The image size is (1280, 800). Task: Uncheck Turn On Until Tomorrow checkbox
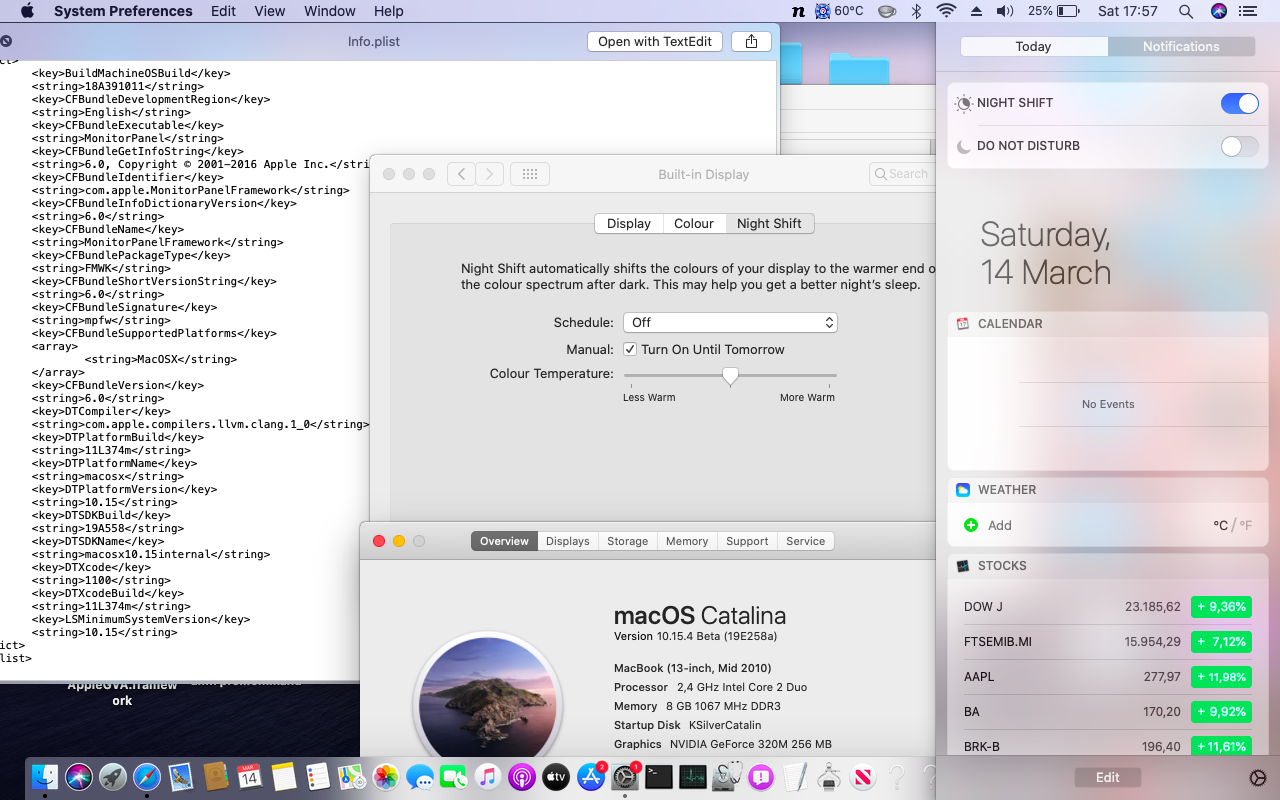[x=630, y=349]
